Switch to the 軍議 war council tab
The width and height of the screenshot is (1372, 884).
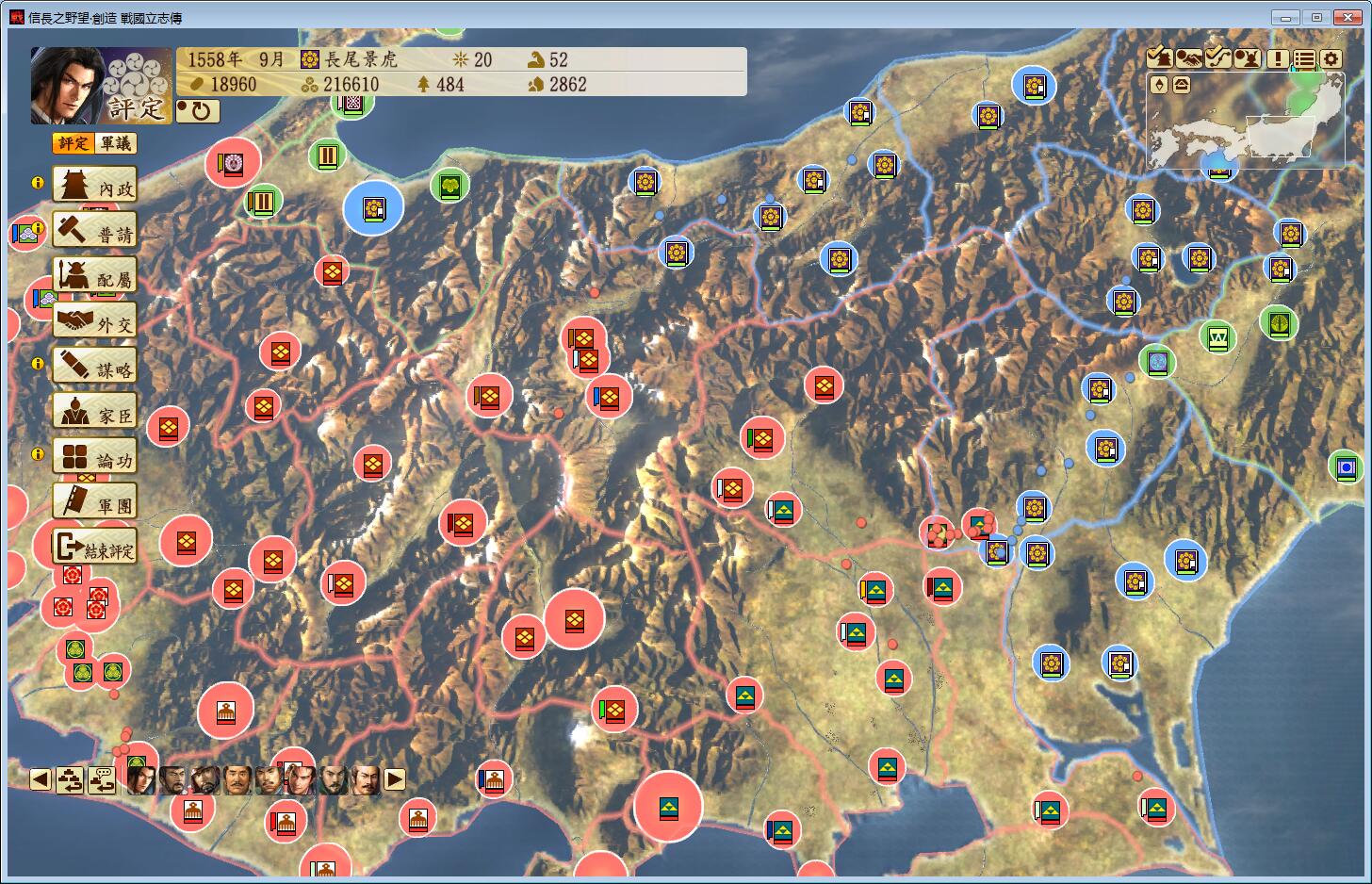(x=117, y=143)
